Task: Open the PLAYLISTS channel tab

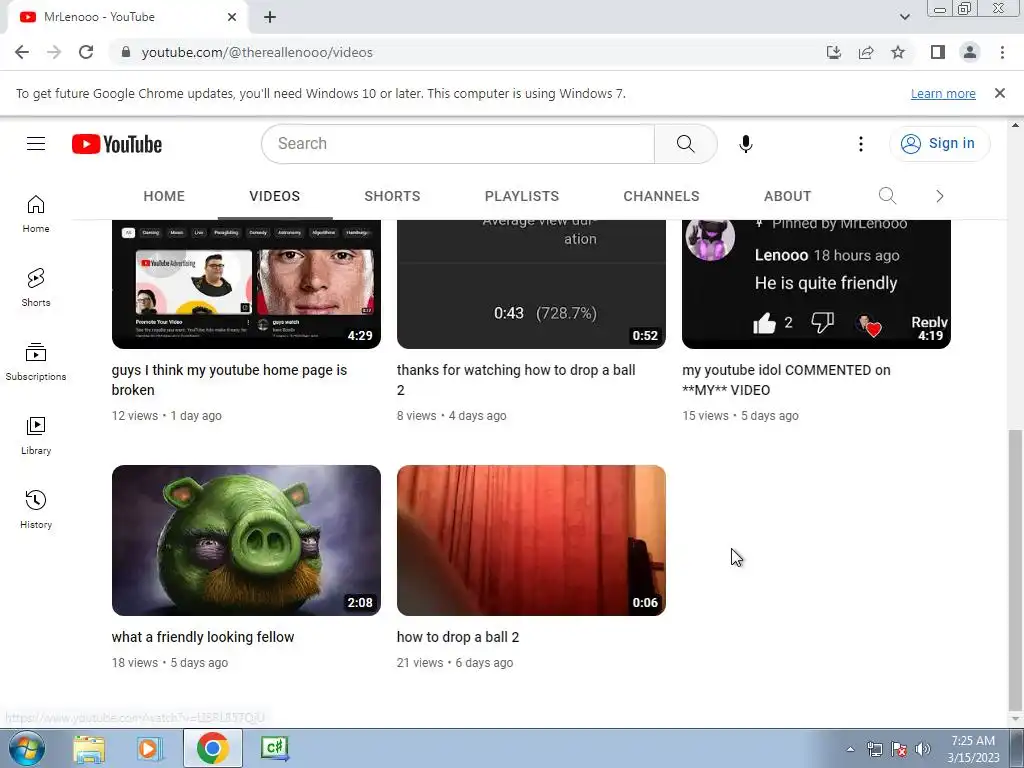Action: coord(522,196)
